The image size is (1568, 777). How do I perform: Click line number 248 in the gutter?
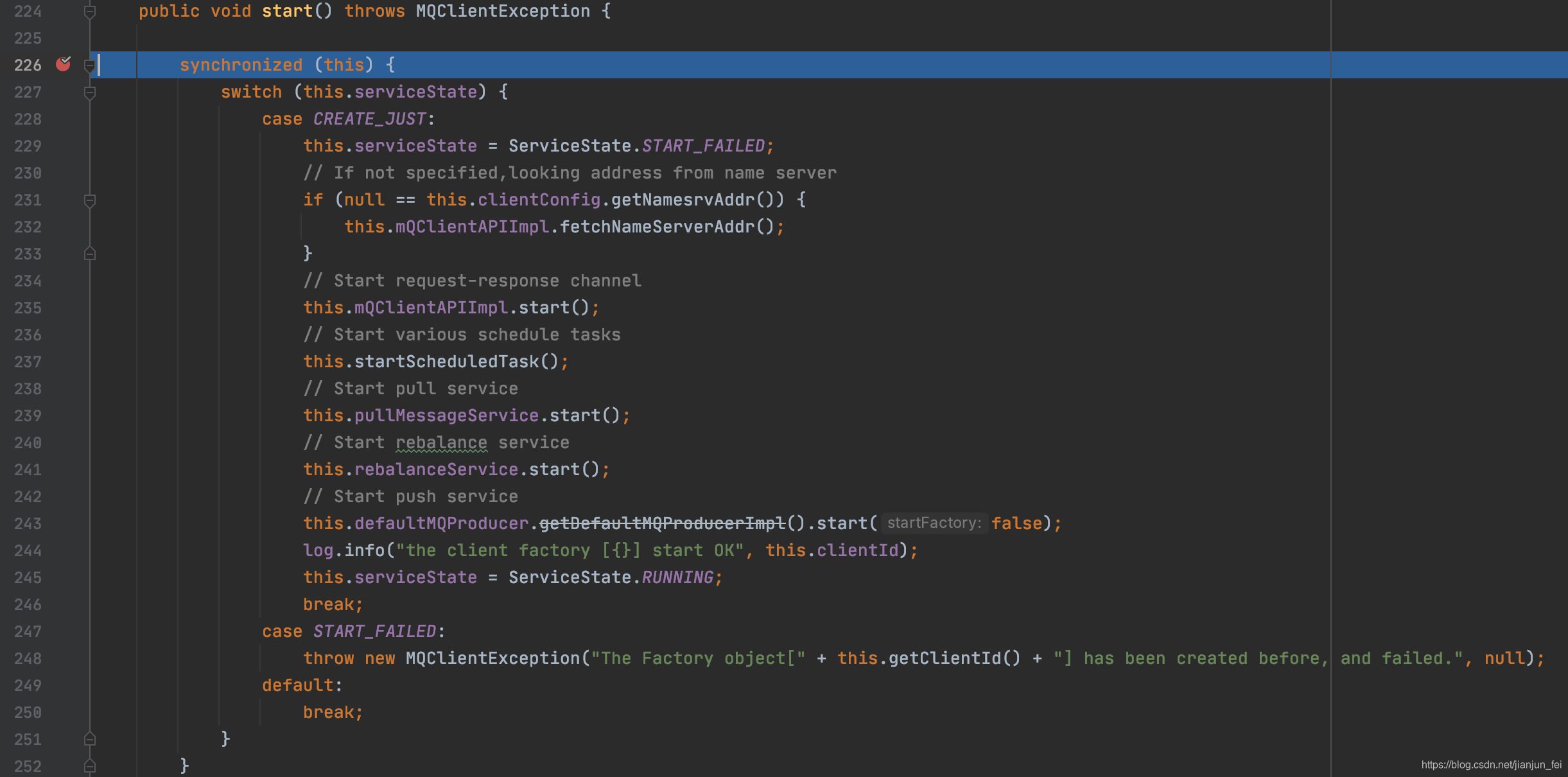[x=28, y=659]
